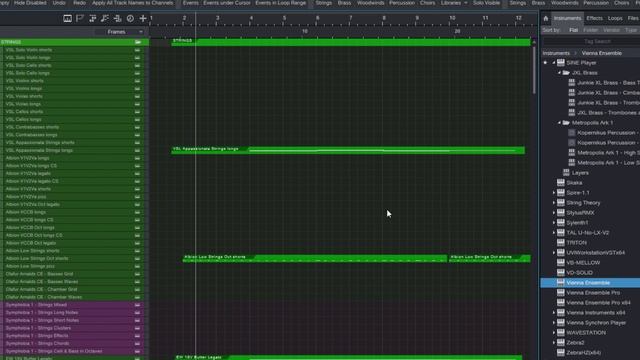Click the first Woodwinds button in toolbar

click(370, 3)
